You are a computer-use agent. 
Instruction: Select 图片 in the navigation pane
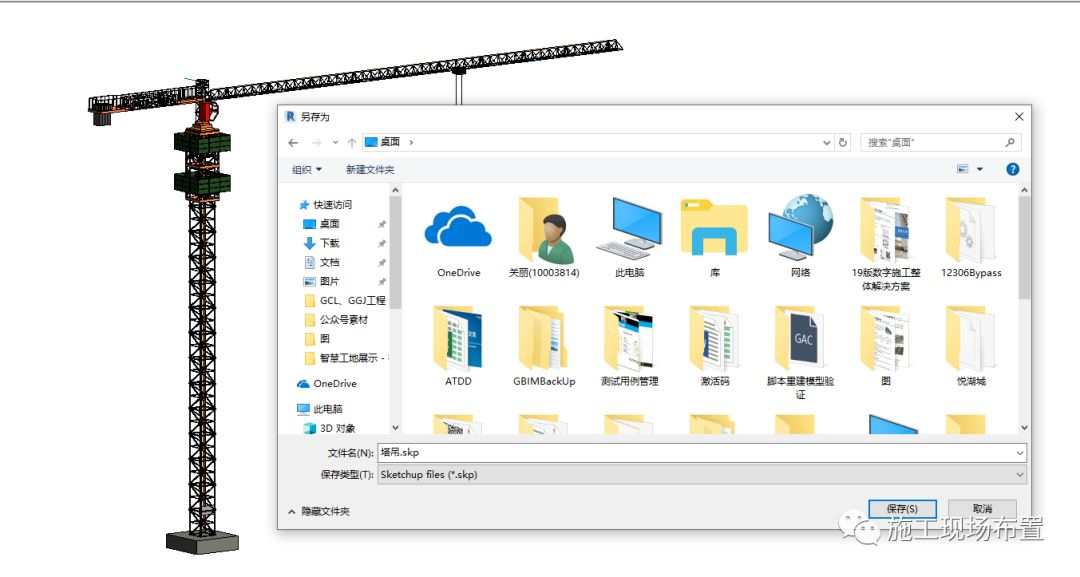[322, 282]
